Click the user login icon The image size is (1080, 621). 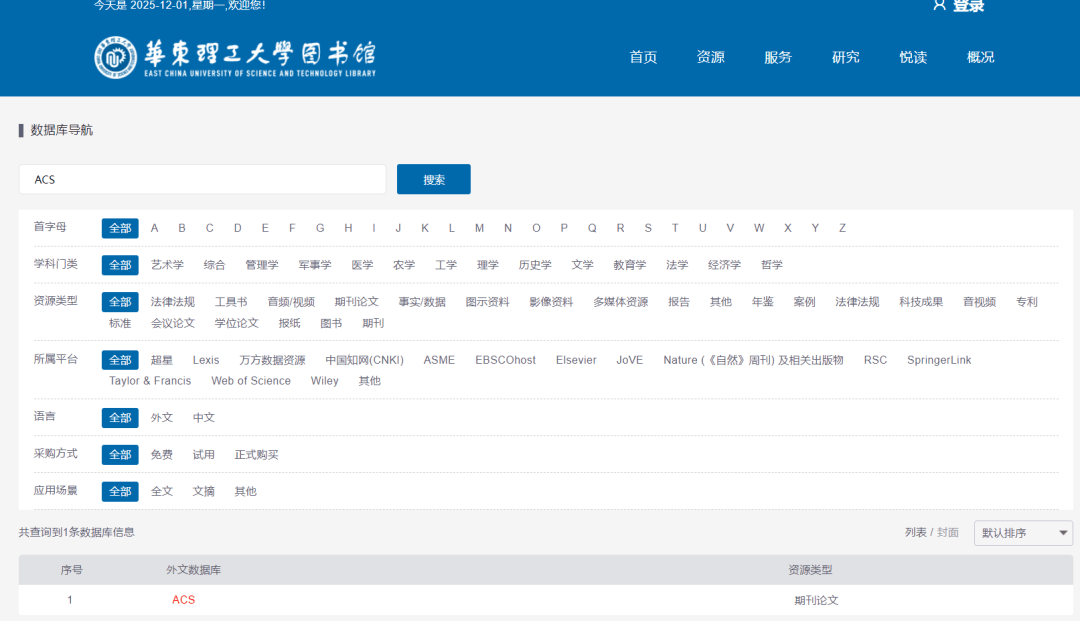[x=939, y=5]
